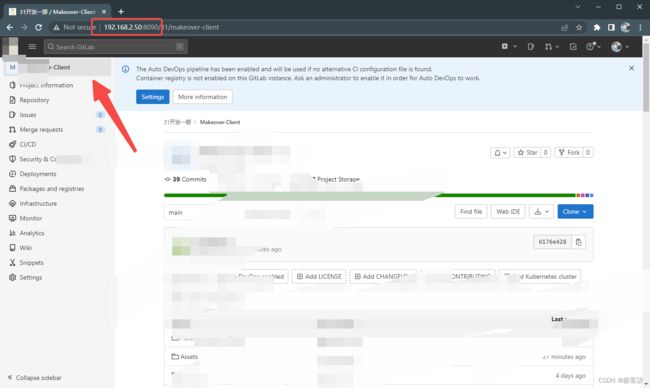Open the download source code dropdown
The height and width of the screenshot is (388, 650).
[x=541, y=211]
